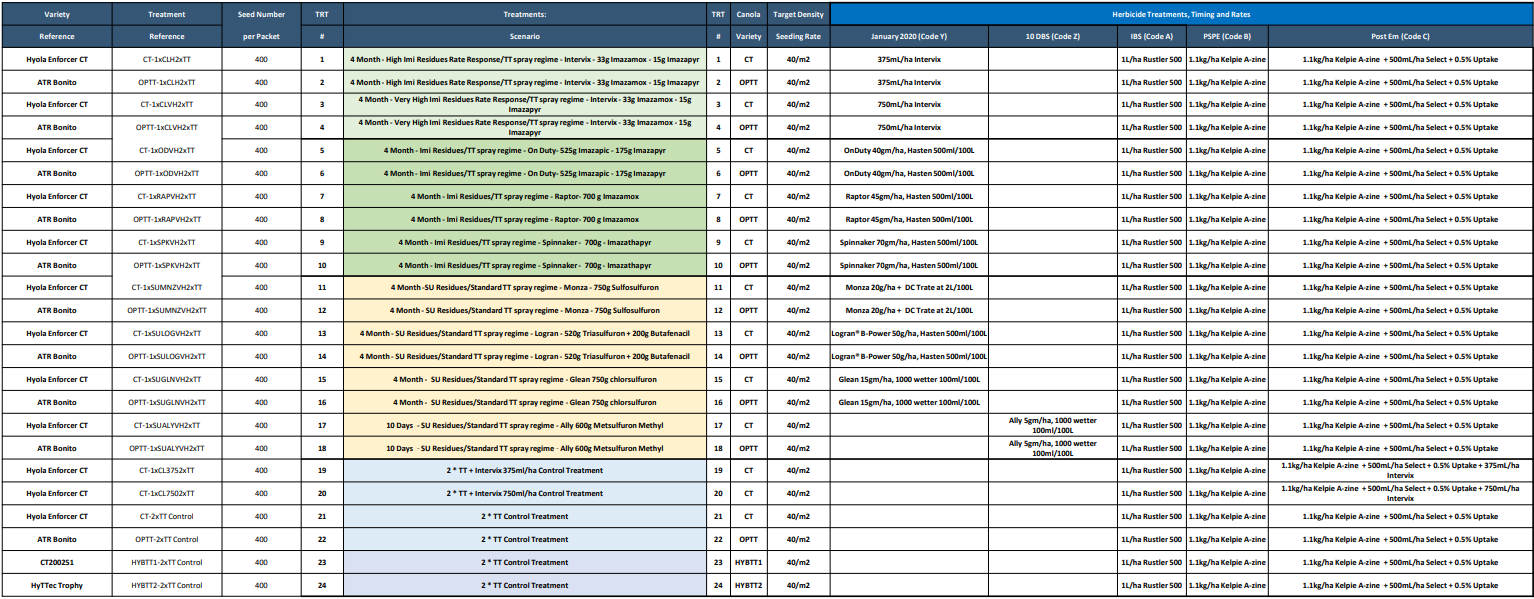Viewport: 1534px width, 599px height.
Task: Click the 'Target Density' header cell
Action: tap(798, 15)
